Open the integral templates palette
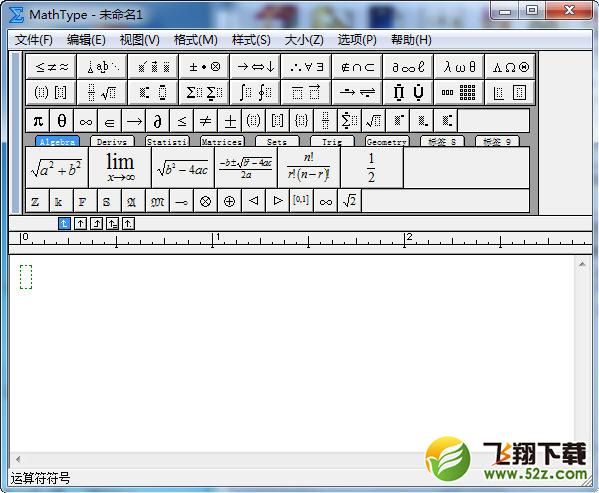The image size is (599, 493). tap(255, 92)
